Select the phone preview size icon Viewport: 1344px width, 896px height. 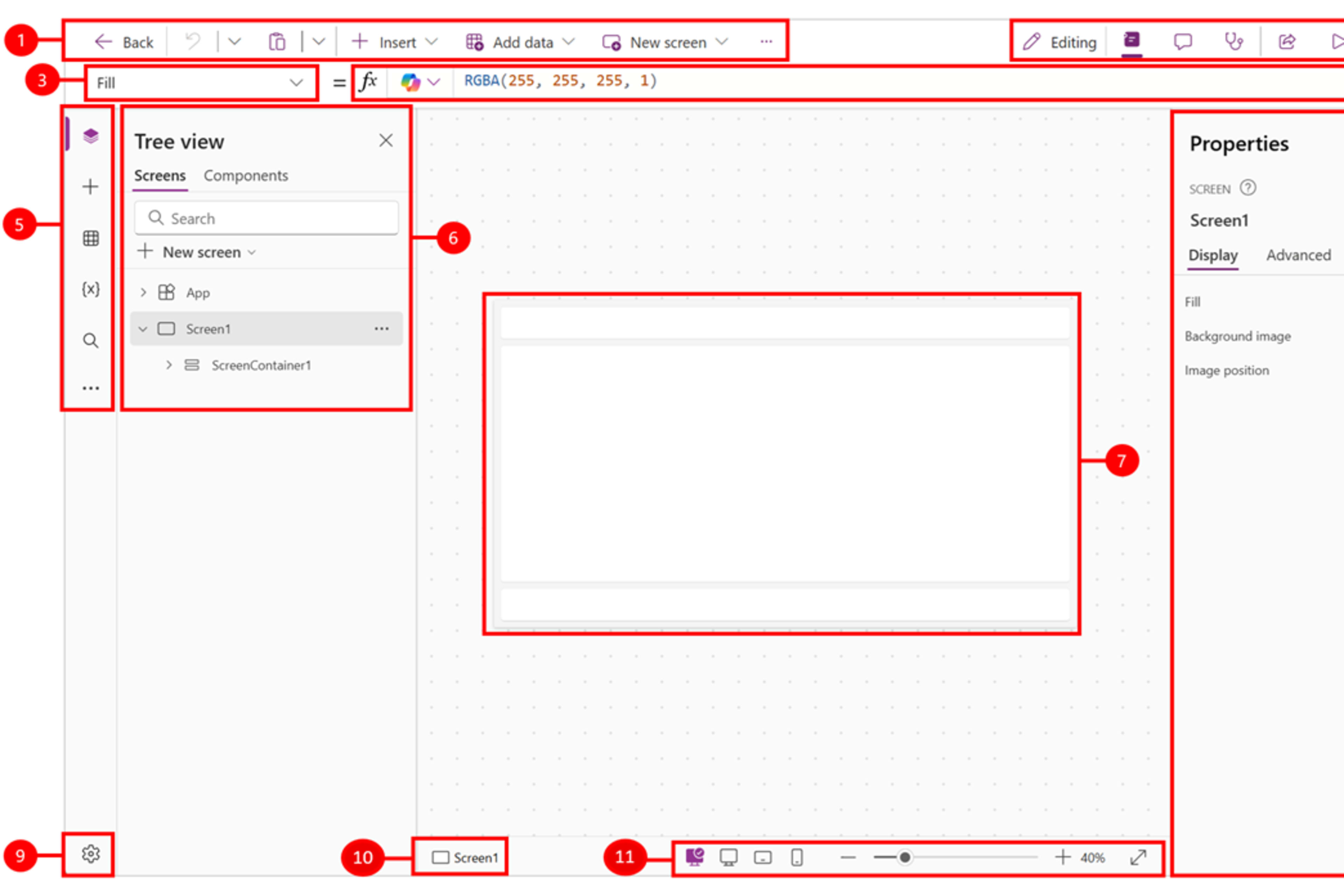[x=797, y=858]
